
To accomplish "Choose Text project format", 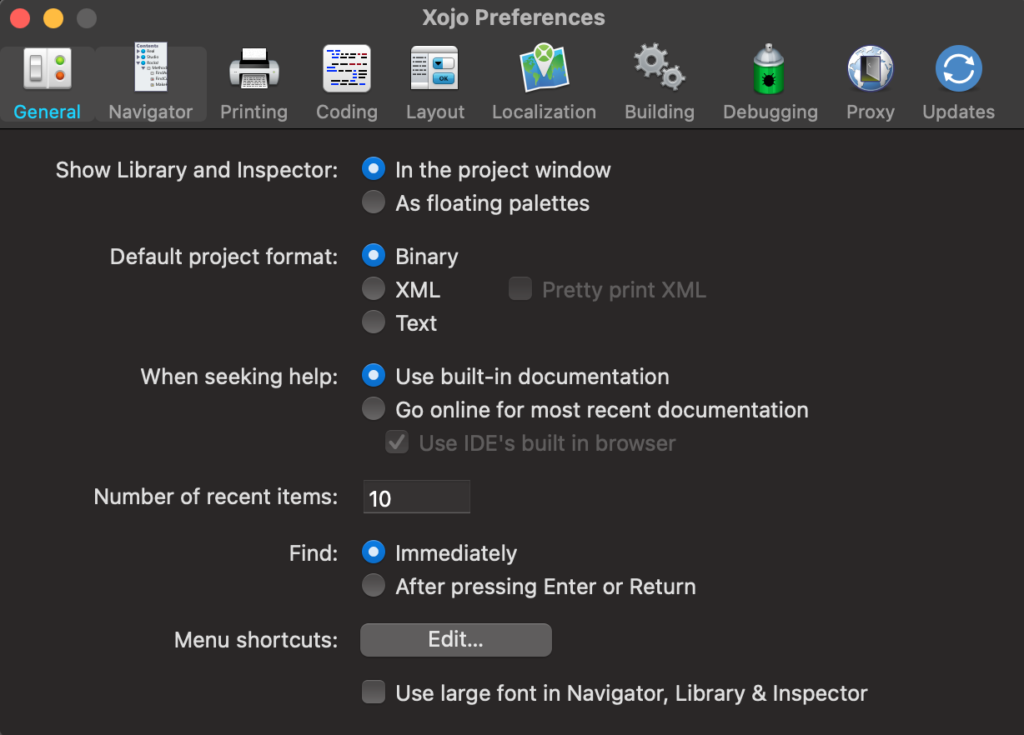I will (x=374, y=322).
